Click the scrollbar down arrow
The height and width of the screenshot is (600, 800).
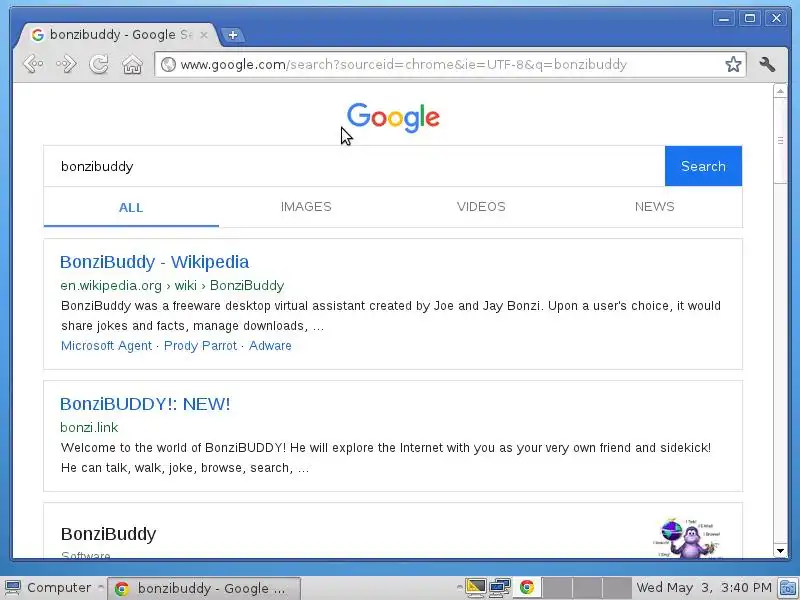[780, 551]
